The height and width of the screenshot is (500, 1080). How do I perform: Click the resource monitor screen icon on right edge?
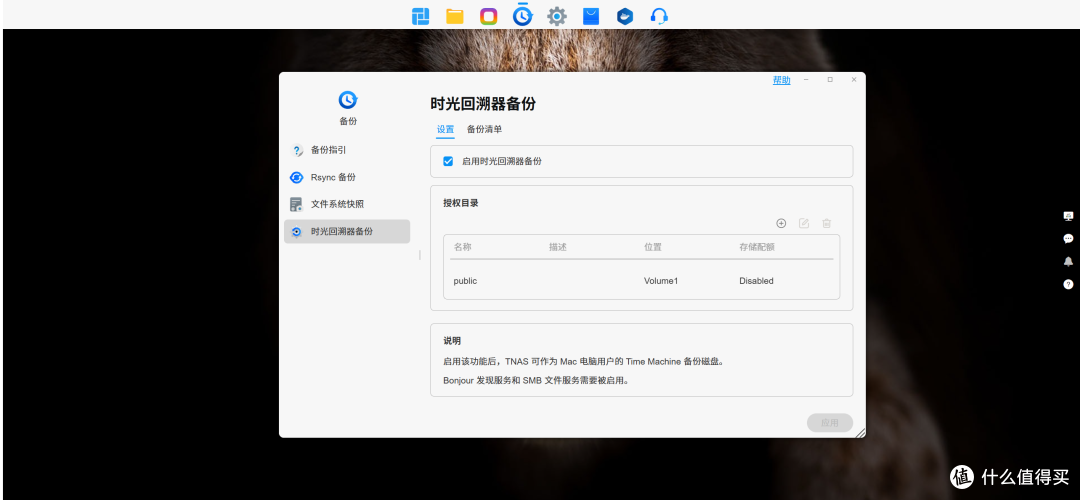pyautogui.click(x=1068, y=216)
